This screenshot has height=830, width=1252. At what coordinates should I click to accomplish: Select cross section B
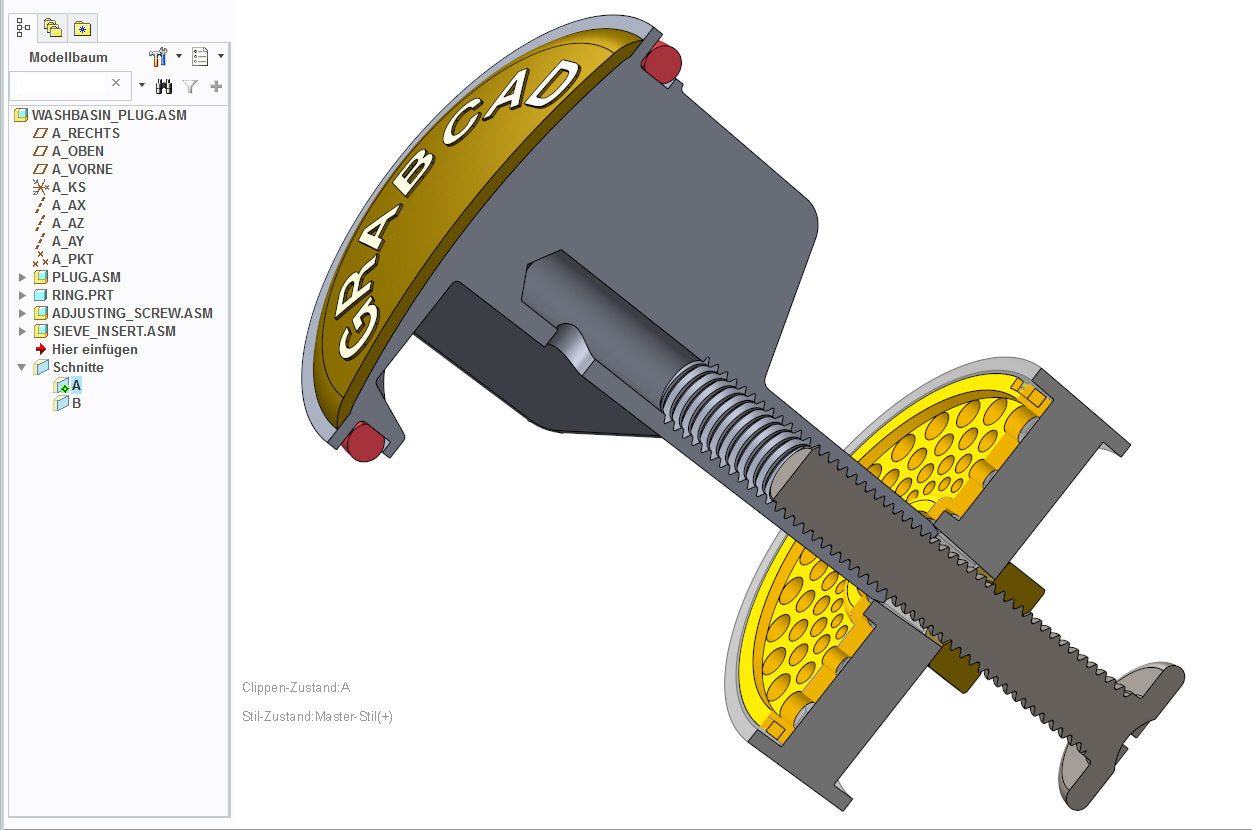[x=77, y=403]
